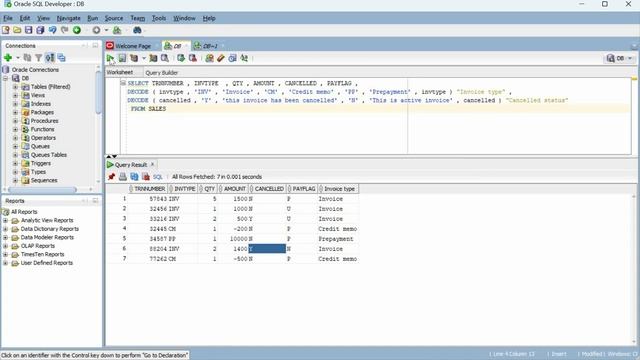Click the Redo arrow icon
This screenshot has width=640, height=360.
tap(64, 30)
